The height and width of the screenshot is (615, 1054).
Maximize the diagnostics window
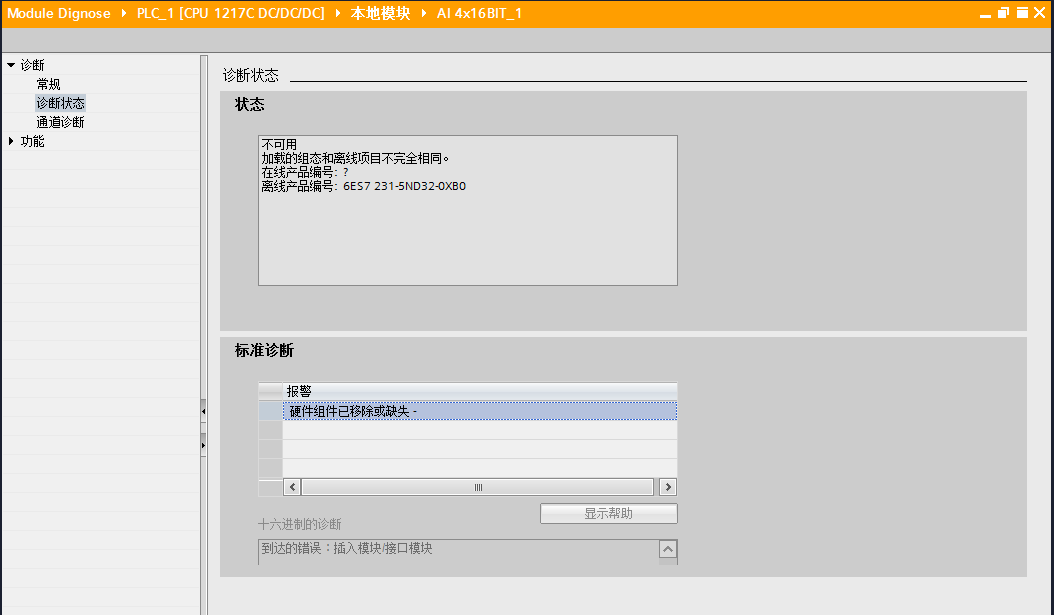[1022, 13]
